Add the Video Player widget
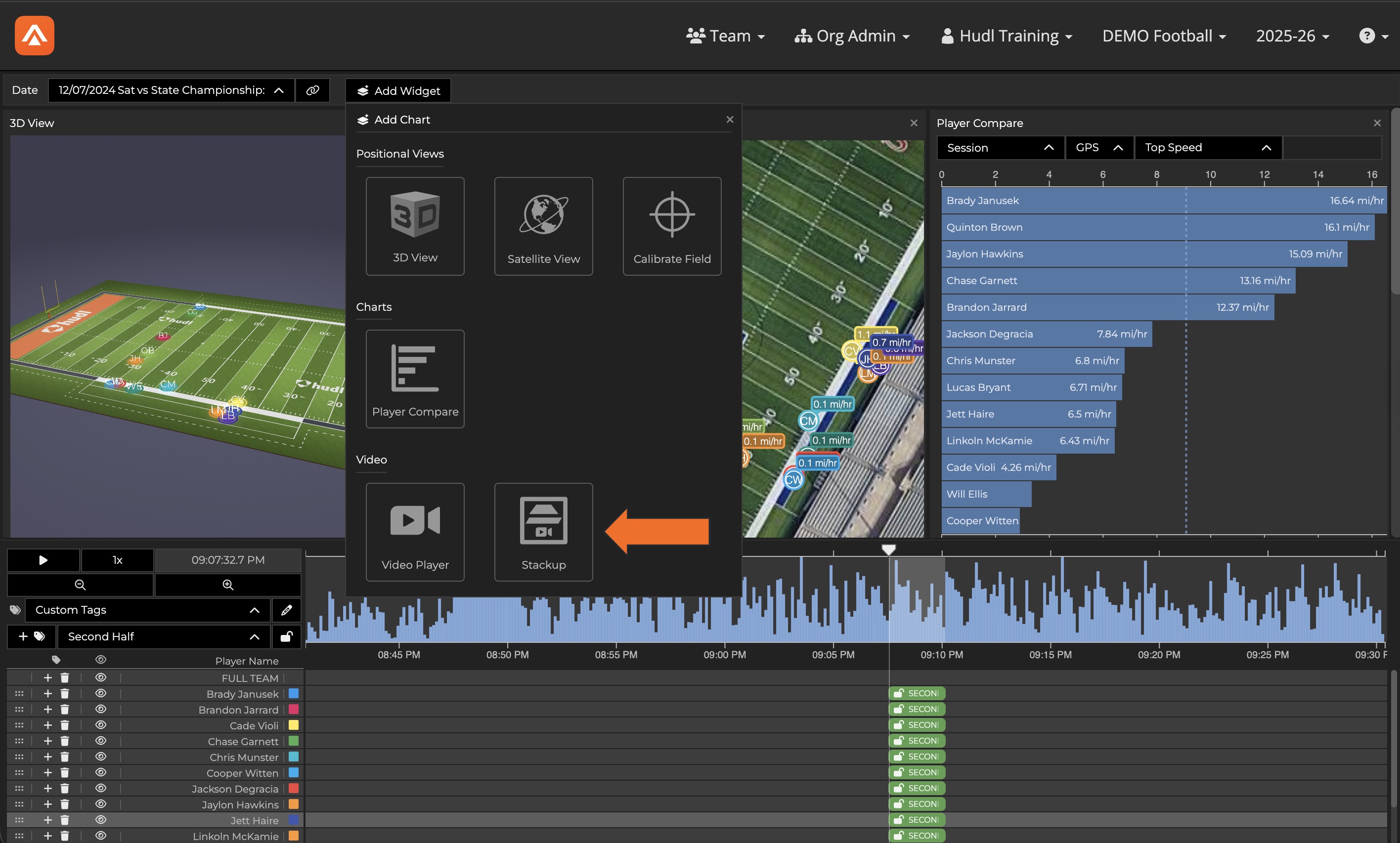Image resolution: width=1400 pixels, height=843 pixels. (x=415, y=532)
